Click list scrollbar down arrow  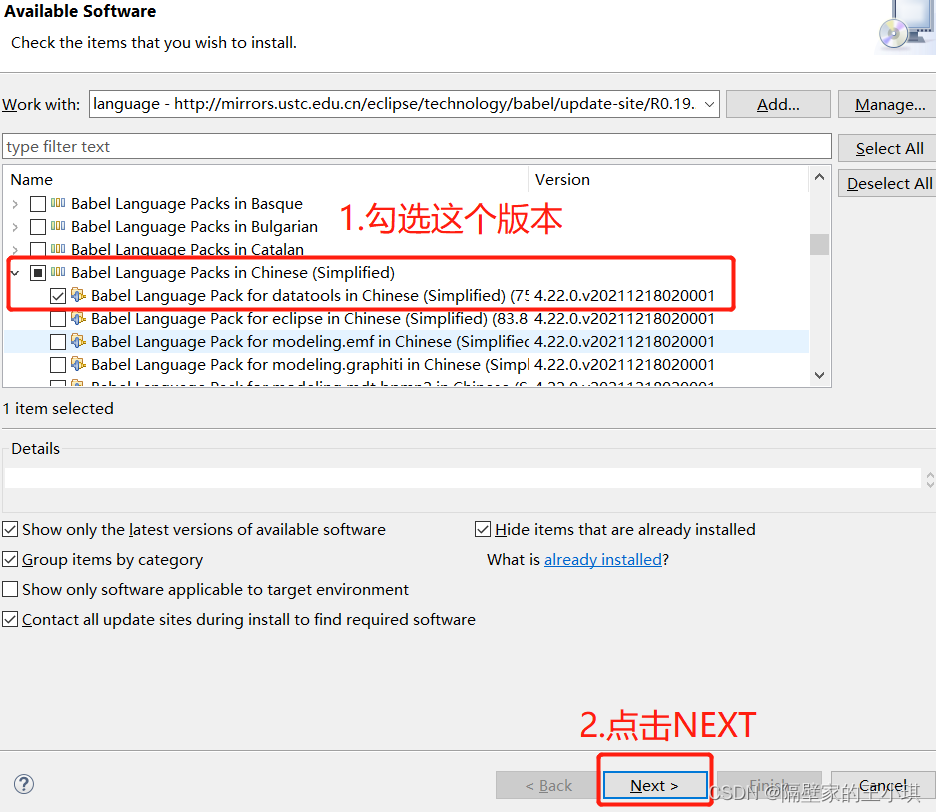click(x=820, y=375)
